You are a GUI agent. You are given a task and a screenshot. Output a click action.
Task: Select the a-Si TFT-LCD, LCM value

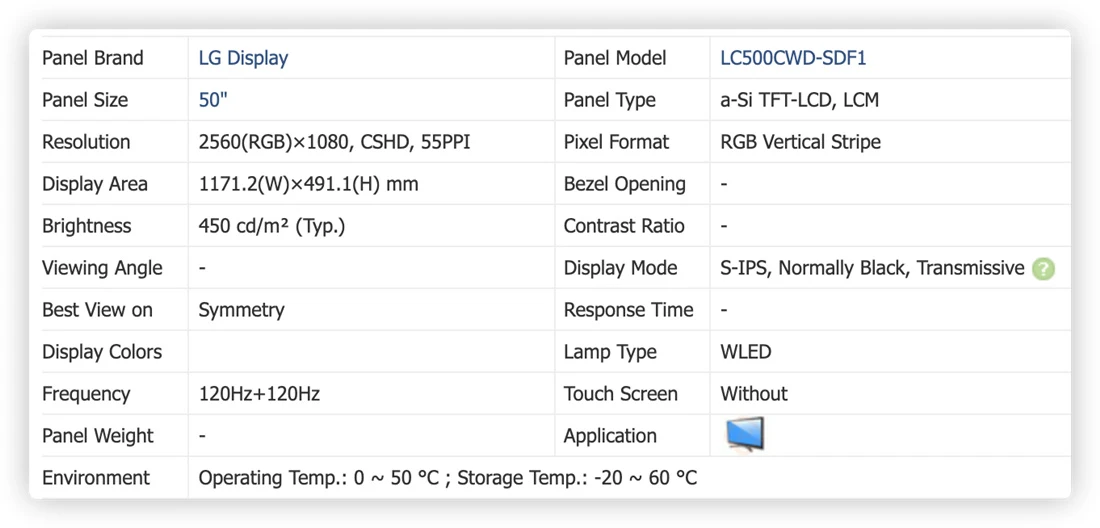coord(800,100)
